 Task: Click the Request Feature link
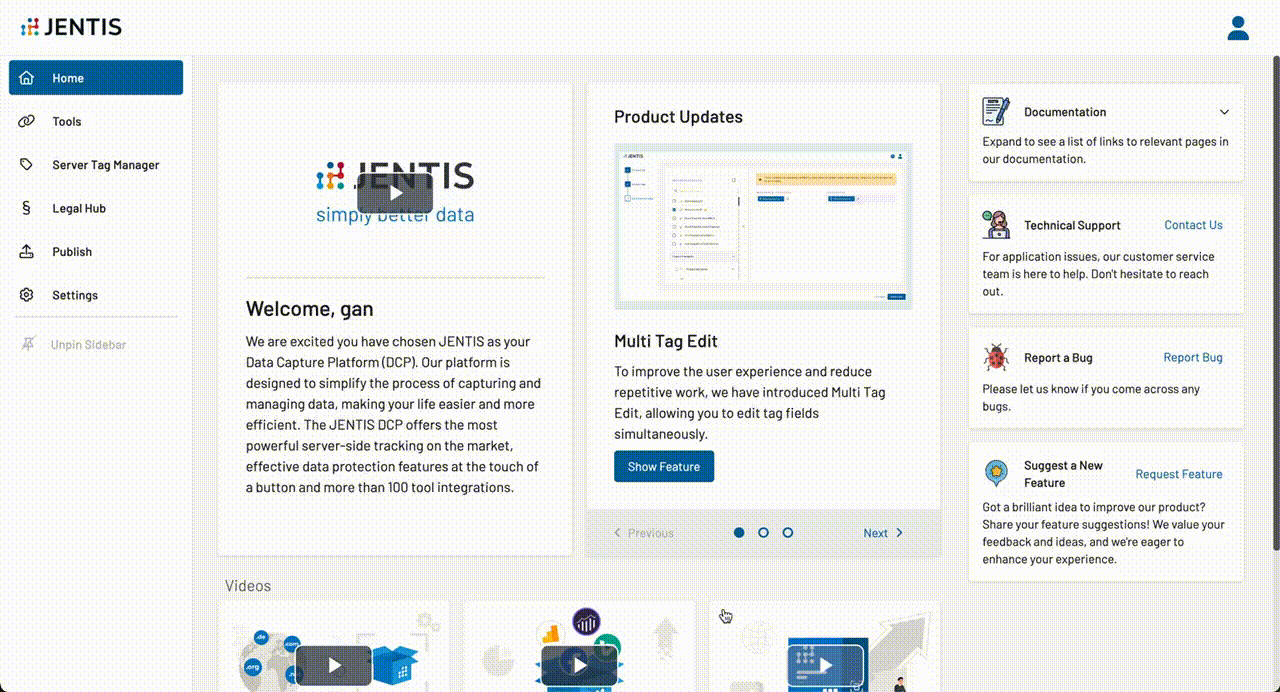(x=1179, y=474)
